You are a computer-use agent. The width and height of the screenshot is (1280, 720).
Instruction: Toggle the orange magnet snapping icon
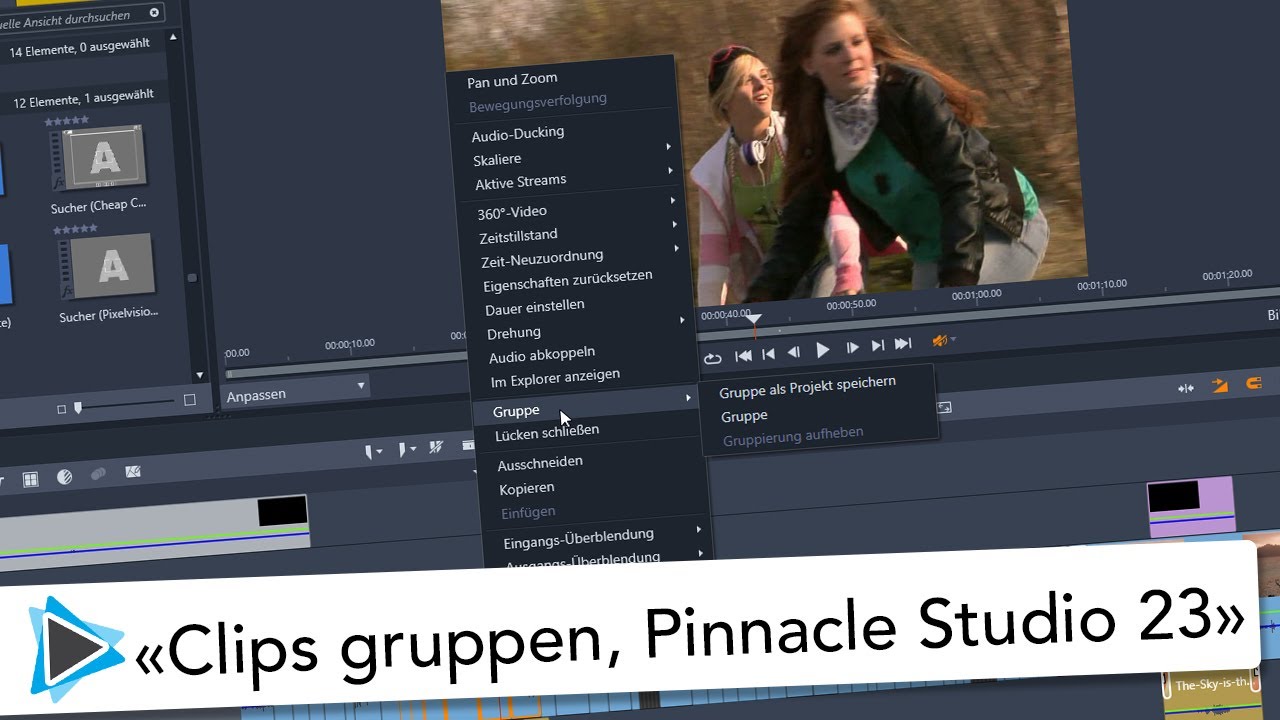pyautogui.click(x=1253, y=383)
